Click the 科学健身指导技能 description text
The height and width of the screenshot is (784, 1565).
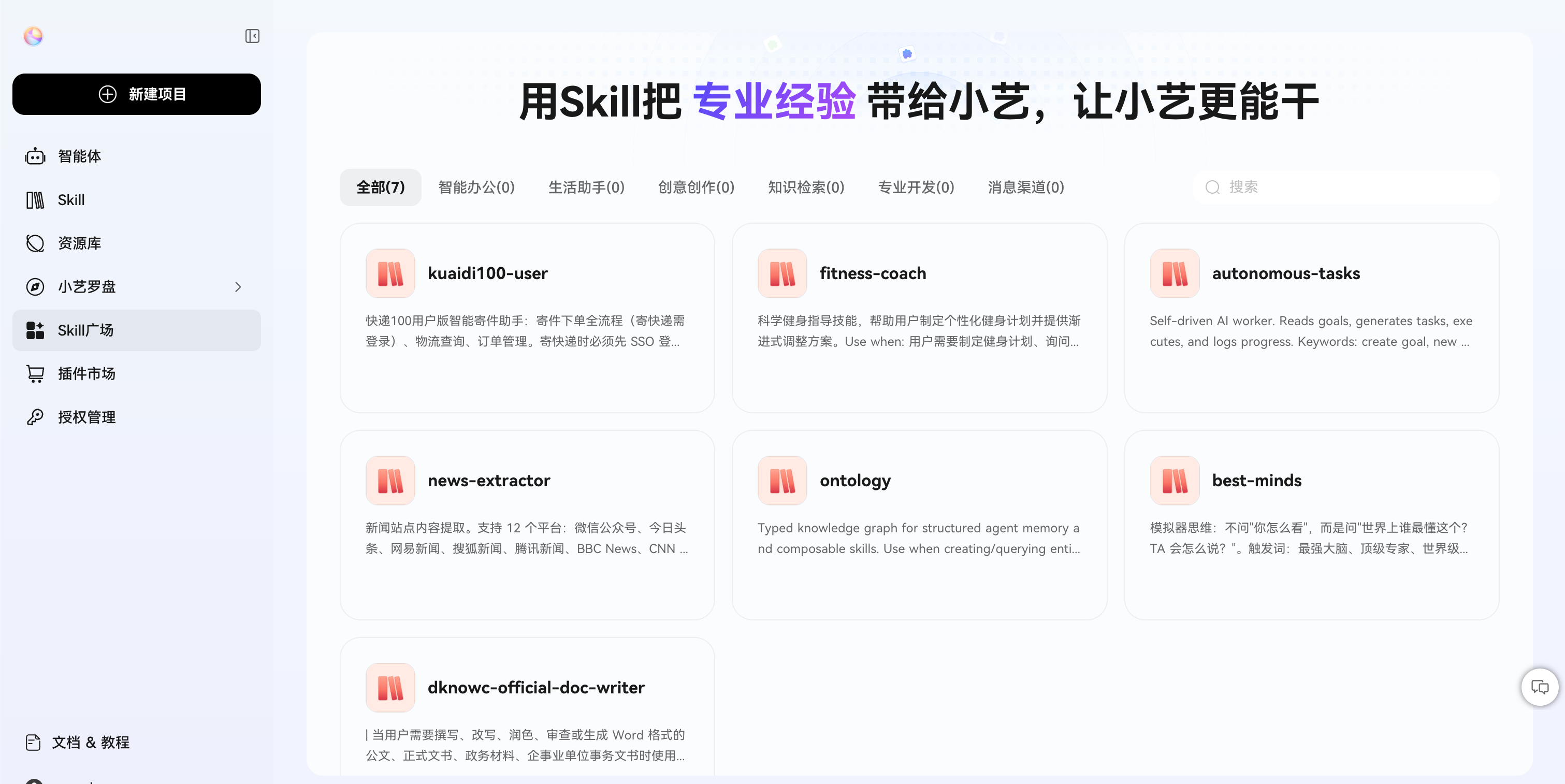tap(919, 331)
